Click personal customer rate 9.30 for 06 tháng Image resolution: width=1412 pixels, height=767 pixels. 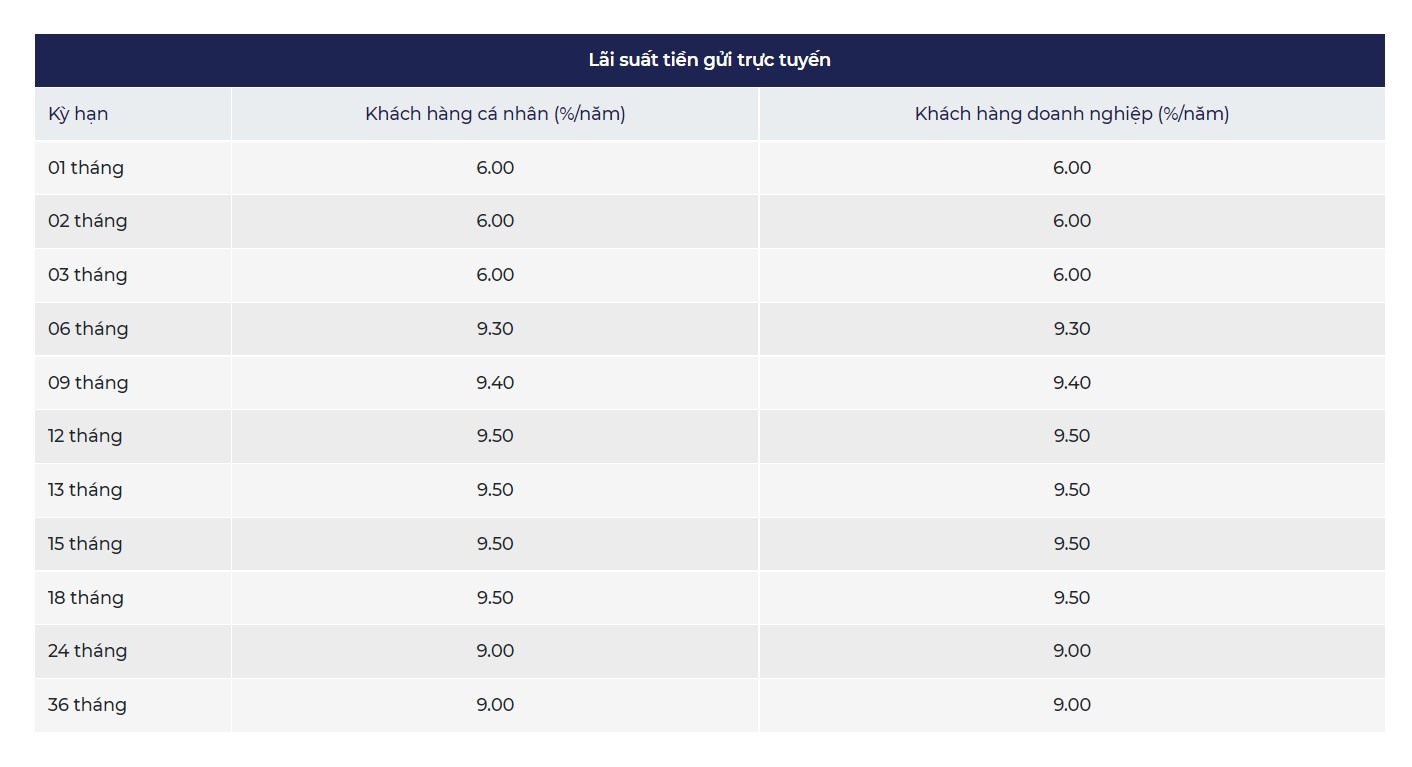[x=495, y=329]
